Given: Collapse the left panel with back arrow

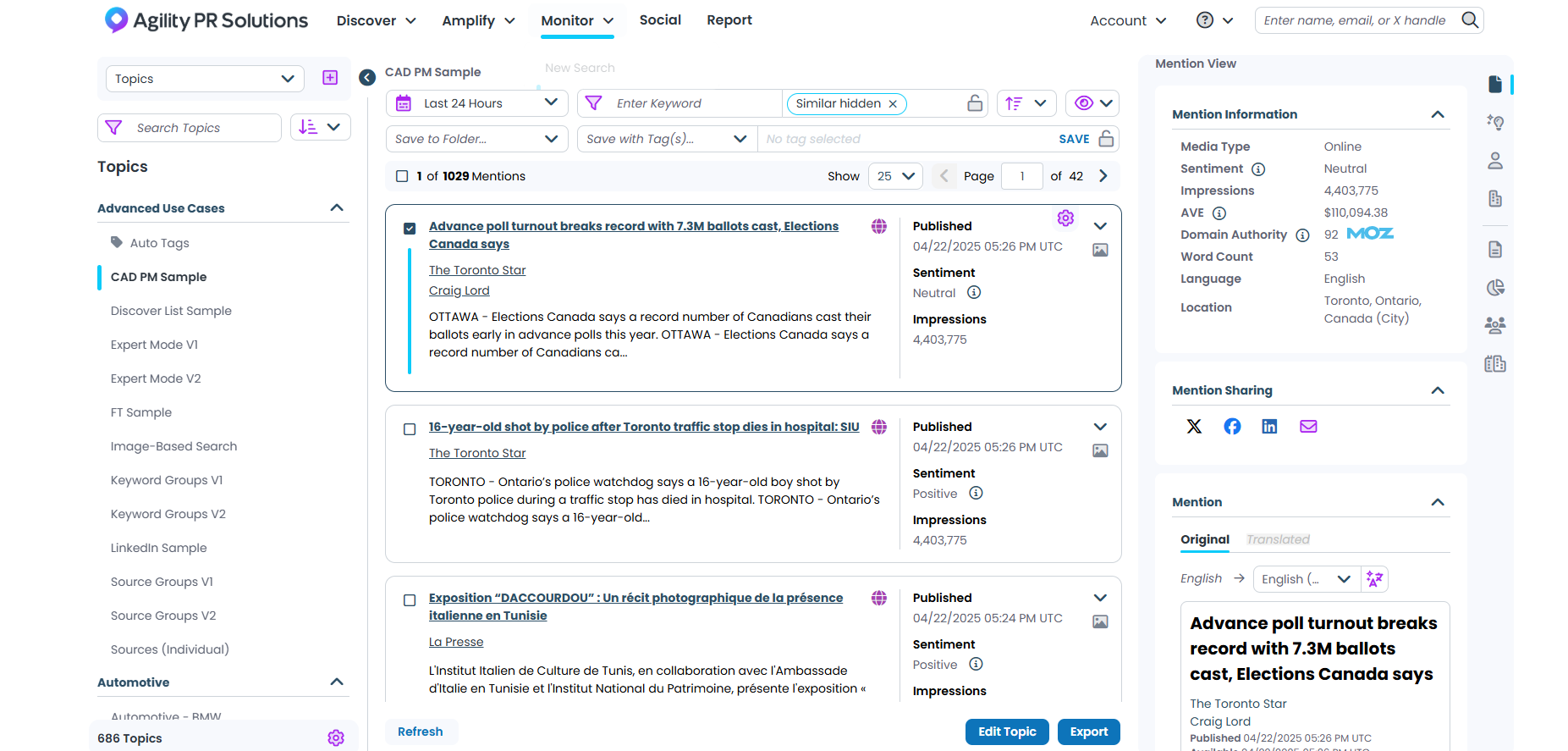Looking at the screenshot, I should 367,78.
